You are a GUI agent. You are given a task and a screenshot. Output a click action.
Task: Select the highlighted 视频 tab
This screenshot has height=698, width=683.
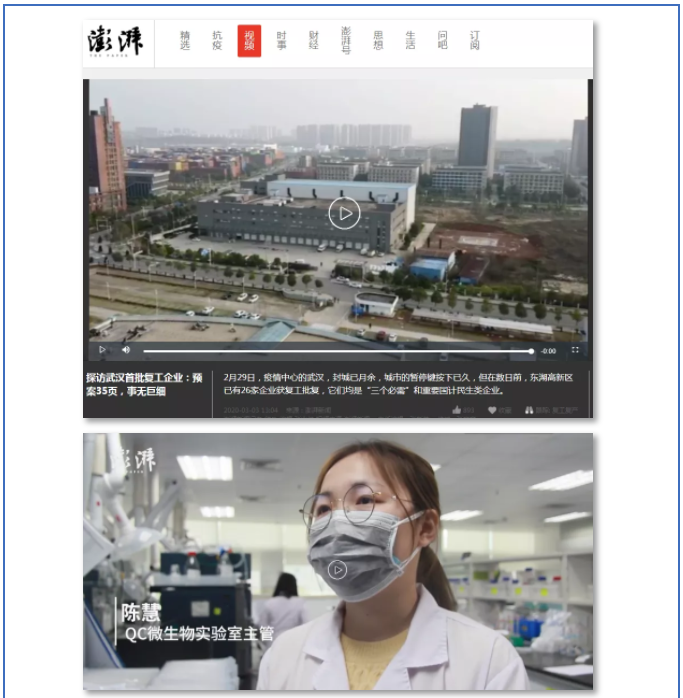tap(249, 41)
